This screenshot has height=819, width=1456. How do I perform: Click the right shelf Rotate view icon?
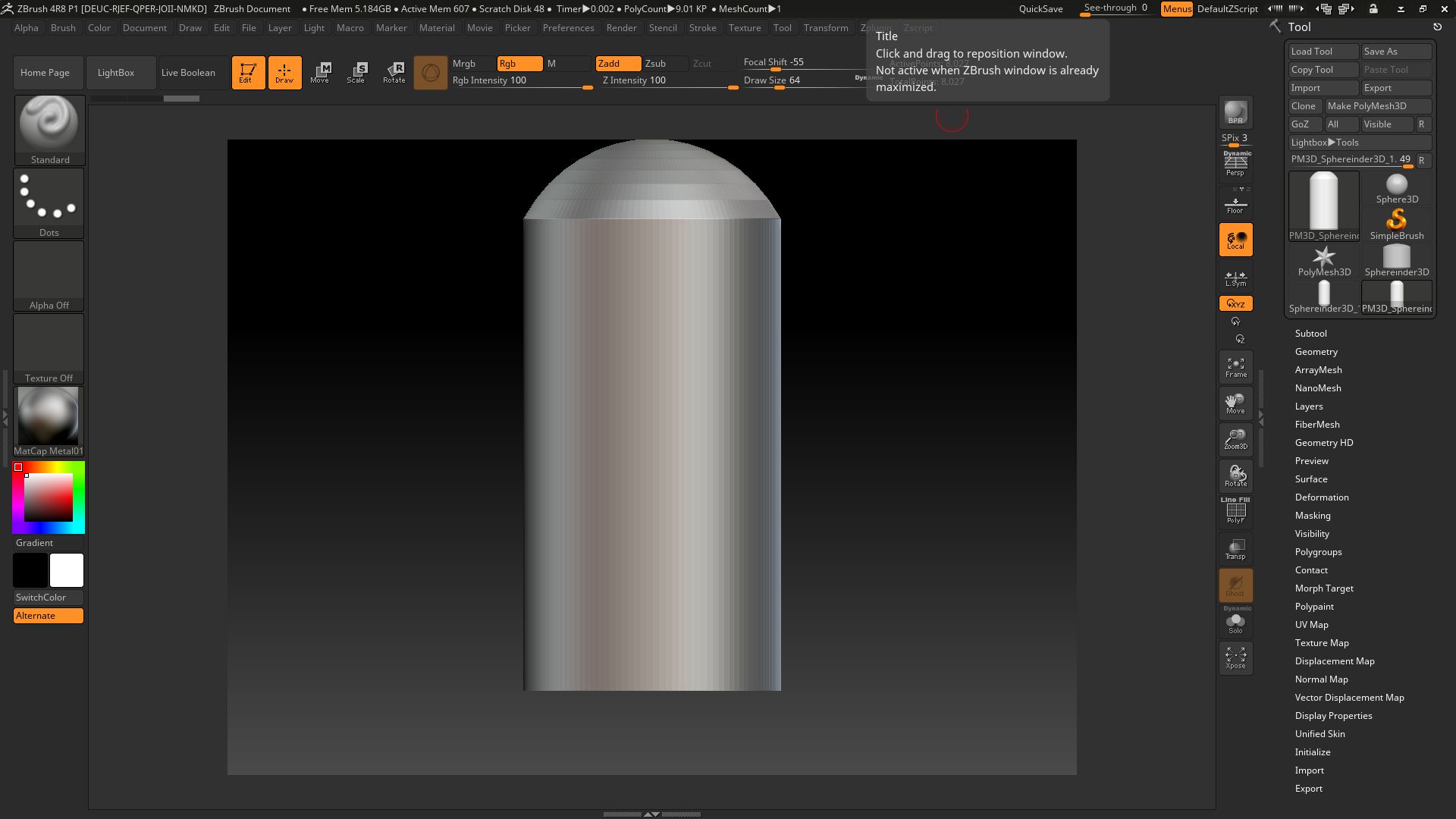pyautogui.click(x=1235, y=476)
